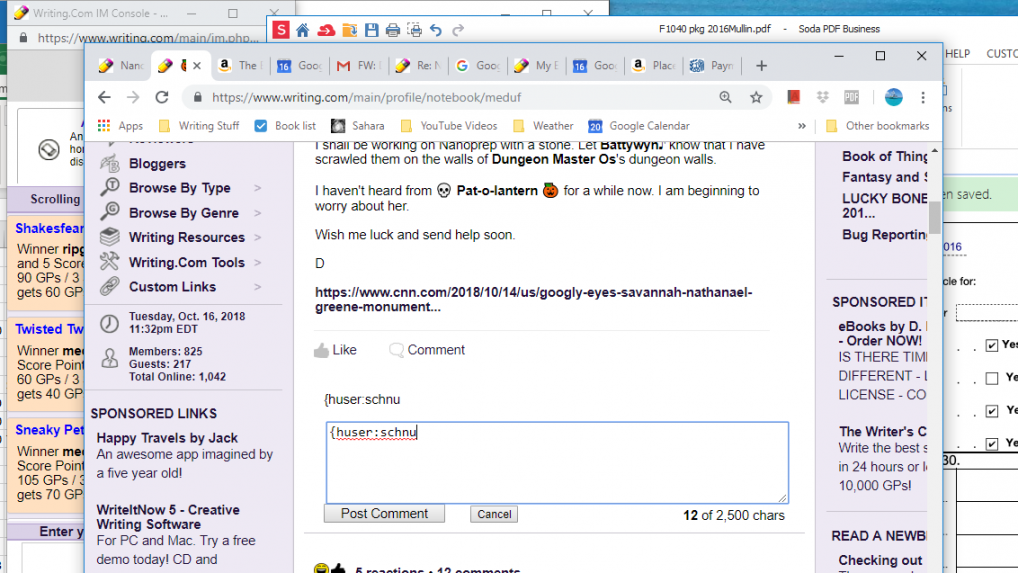Screen dimensions: 1018x573
Task: Switch to the Amazon 'The' tab
Action: (240, 66)
